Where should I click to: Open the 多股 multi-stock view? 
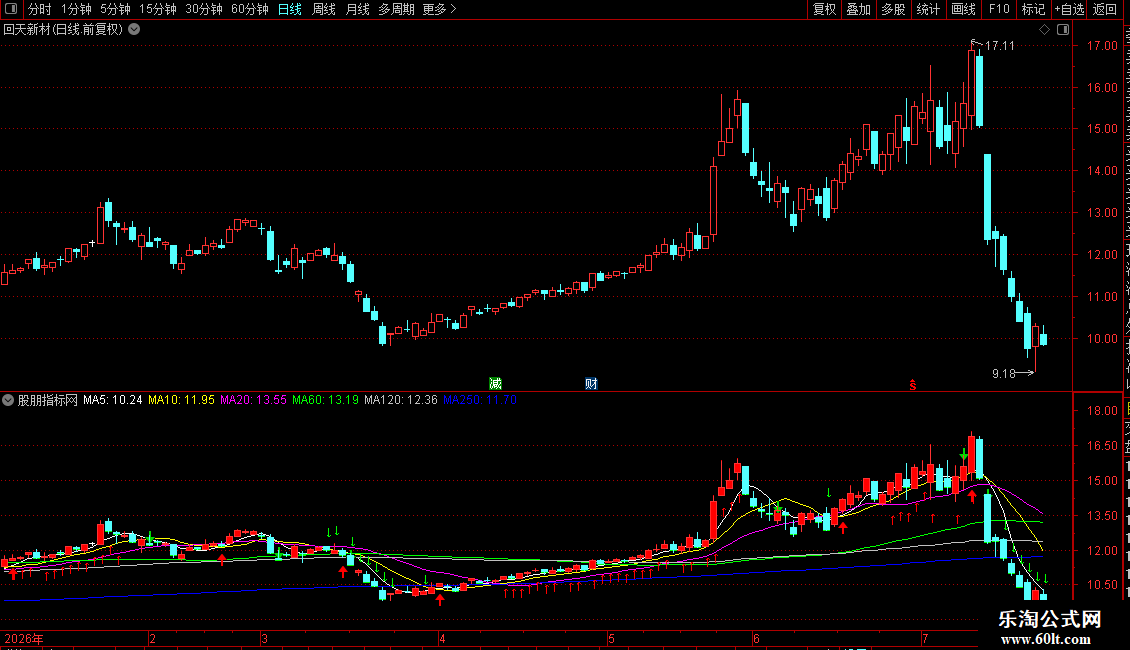[x=894, y=9]
